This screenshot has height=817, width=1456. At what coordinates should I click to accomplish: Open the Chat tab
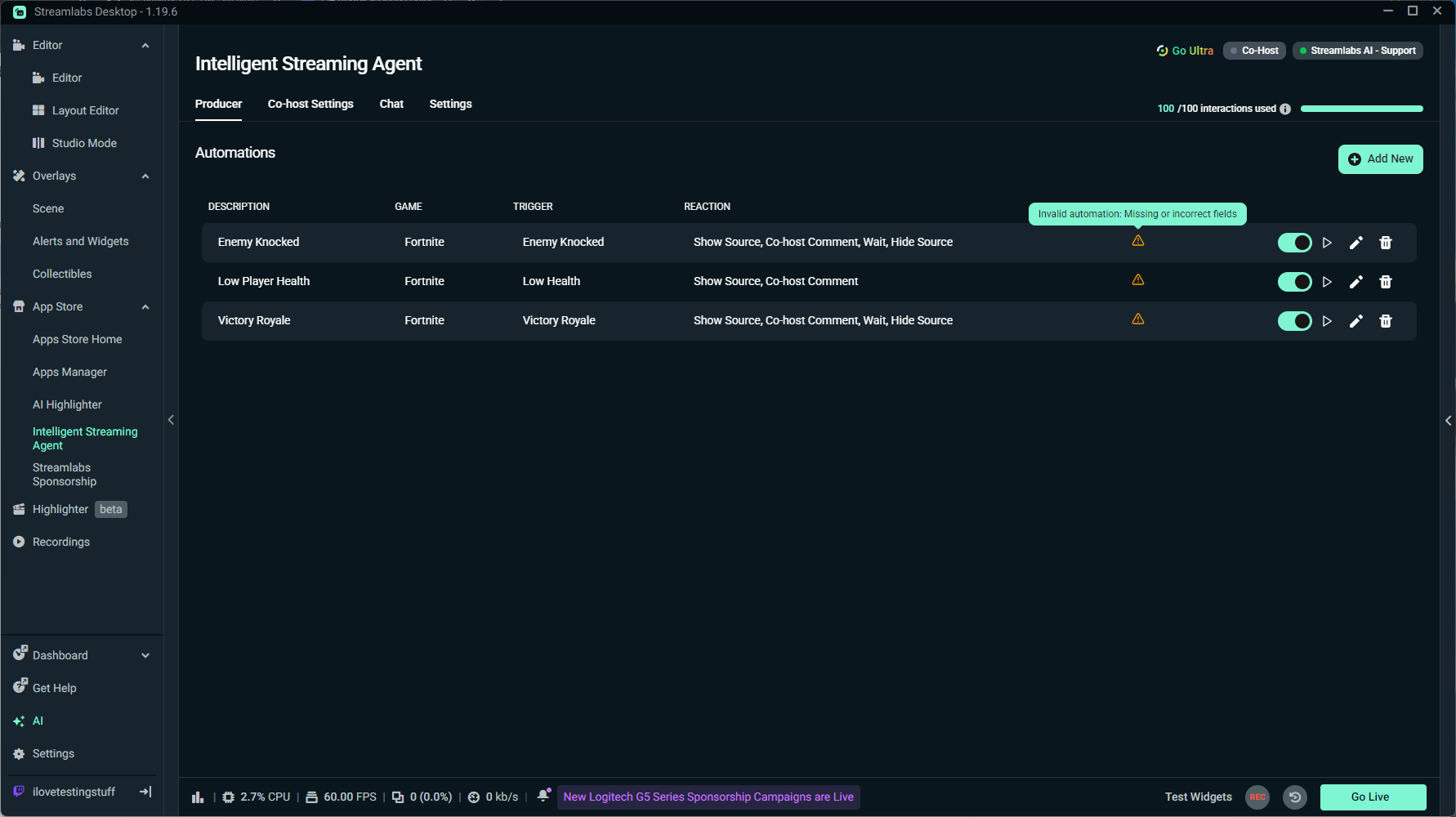coord(391,104)
